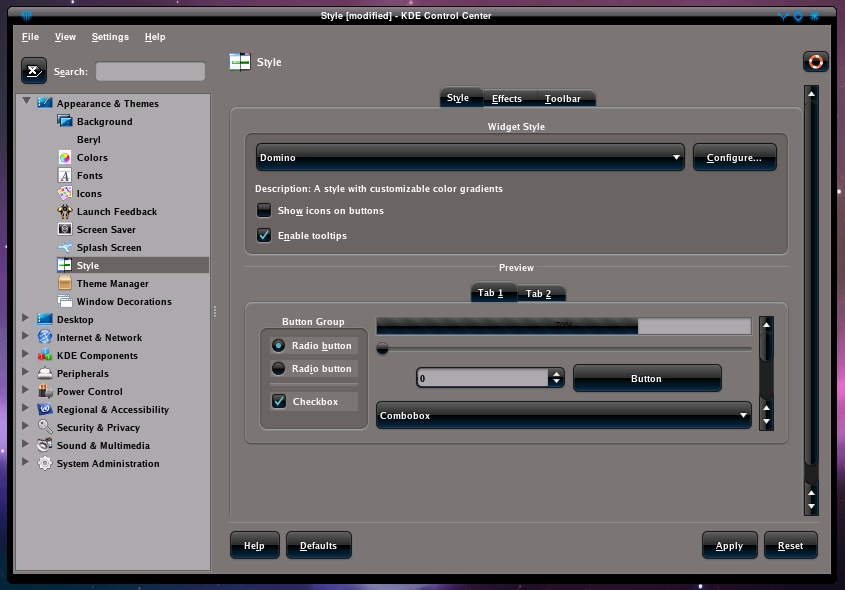Click the Search input field
845x590 pixels.
coord(150,71)
